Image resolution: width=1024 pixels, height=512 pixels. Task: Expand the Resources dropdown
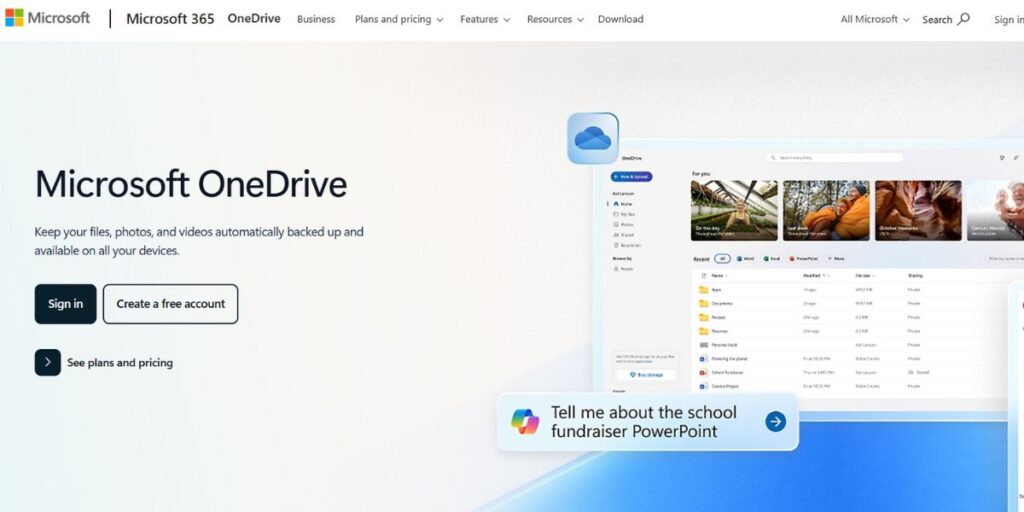coord(555,20)
